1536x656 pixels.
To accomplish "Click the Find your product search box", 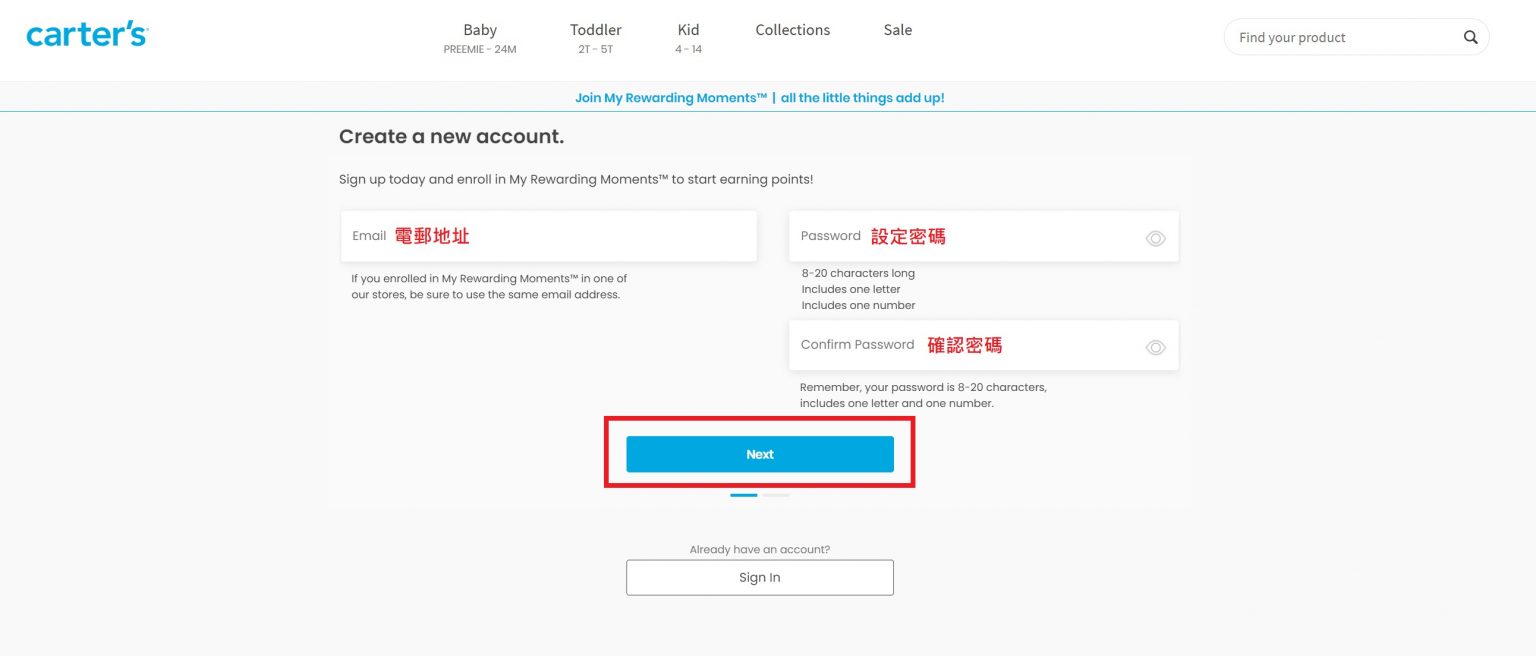I will [1340, 38].
